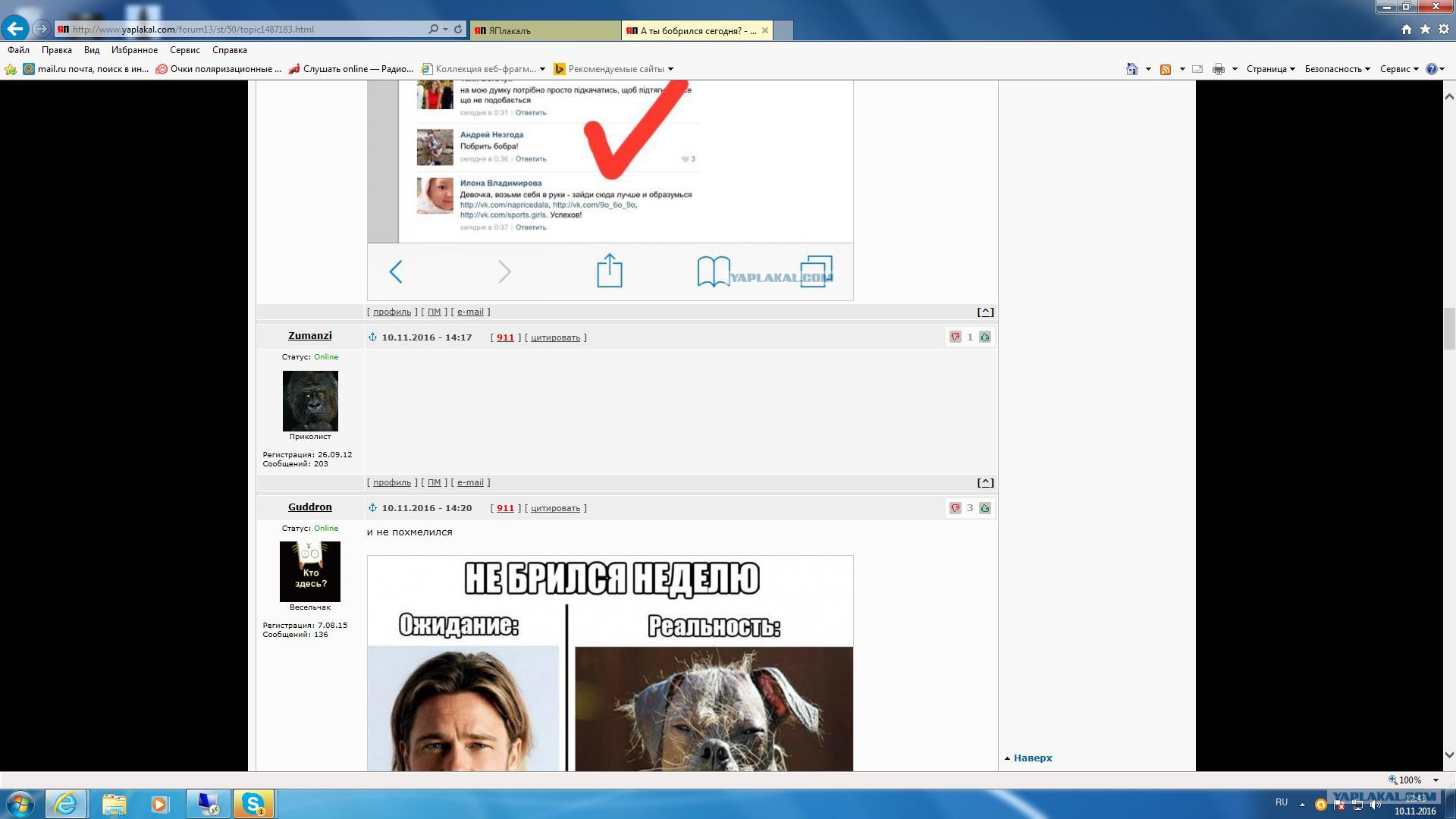
Task: Upvote Zumanzi's post with thumbs-up icon
Action: [x=984, y=337]
